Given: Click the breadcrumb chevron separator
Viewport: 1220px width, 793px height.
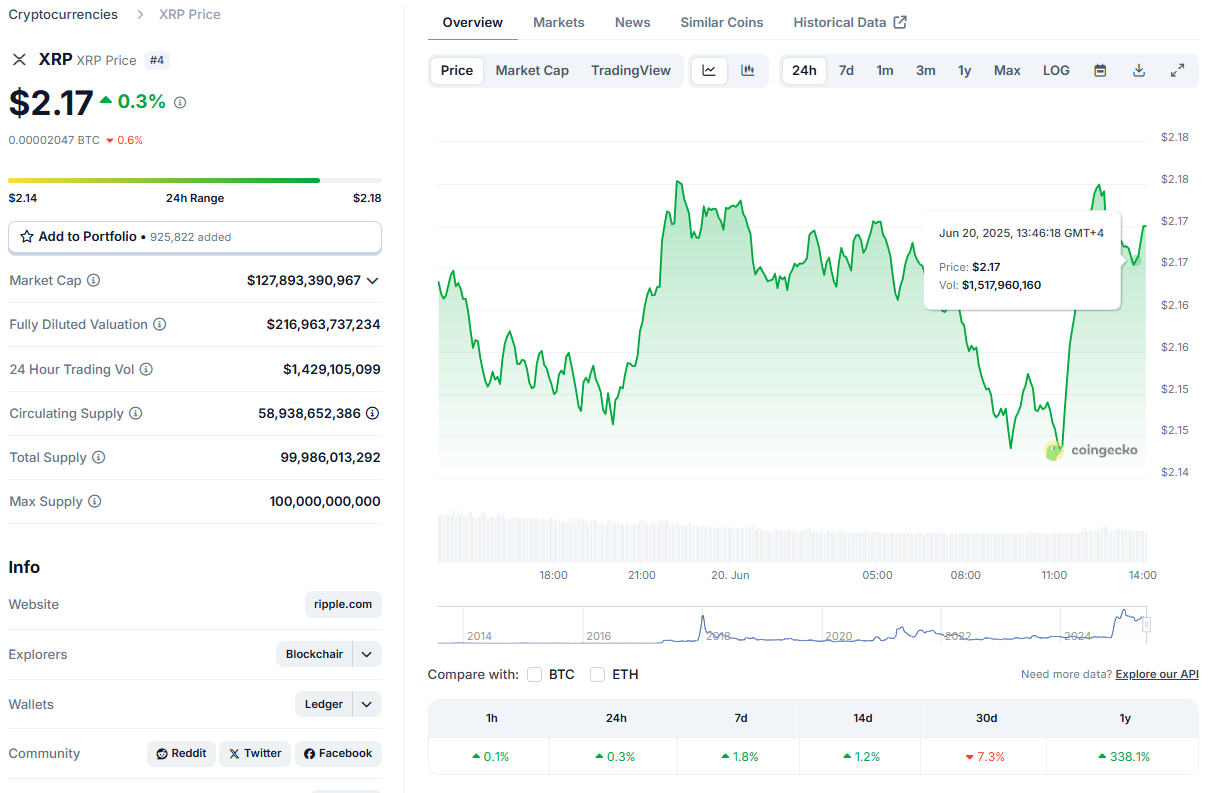Looking at the screenshot, I should click(139, 15).
